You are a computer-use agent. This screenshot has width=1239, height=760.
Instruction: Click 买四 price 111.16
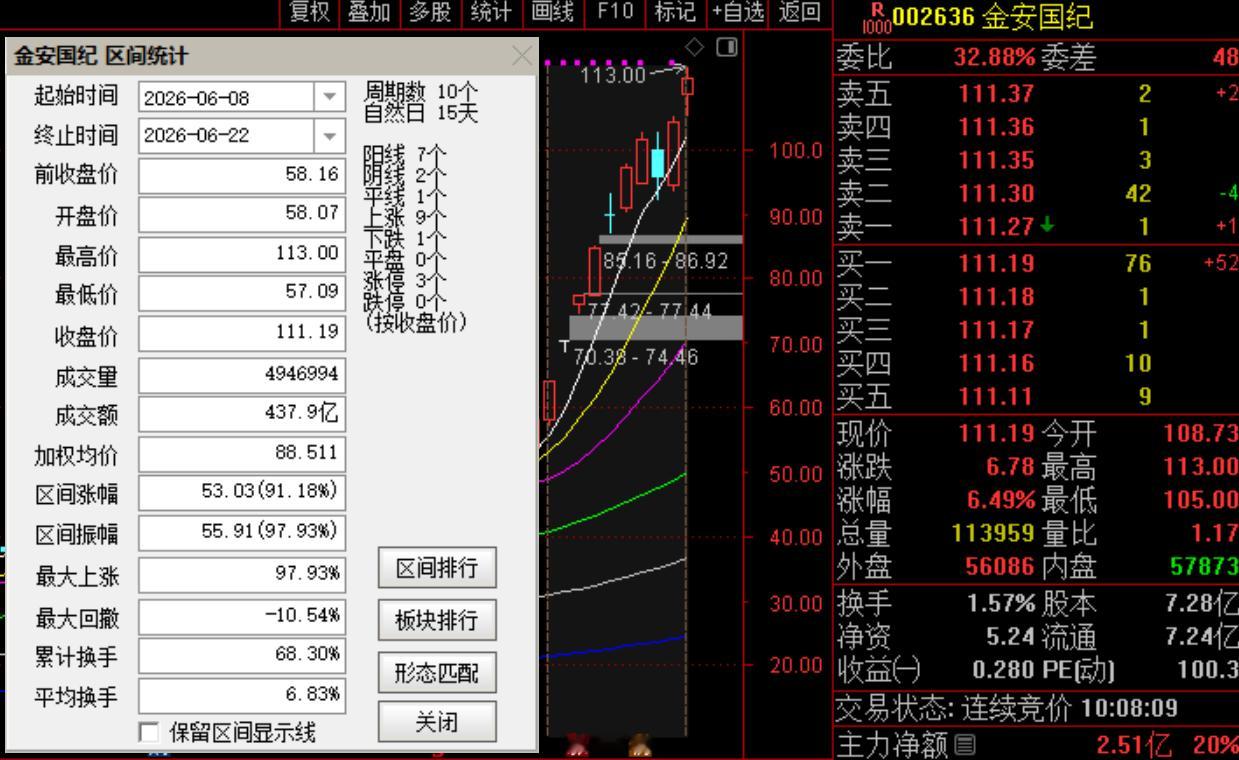click(x=996, y=363)
